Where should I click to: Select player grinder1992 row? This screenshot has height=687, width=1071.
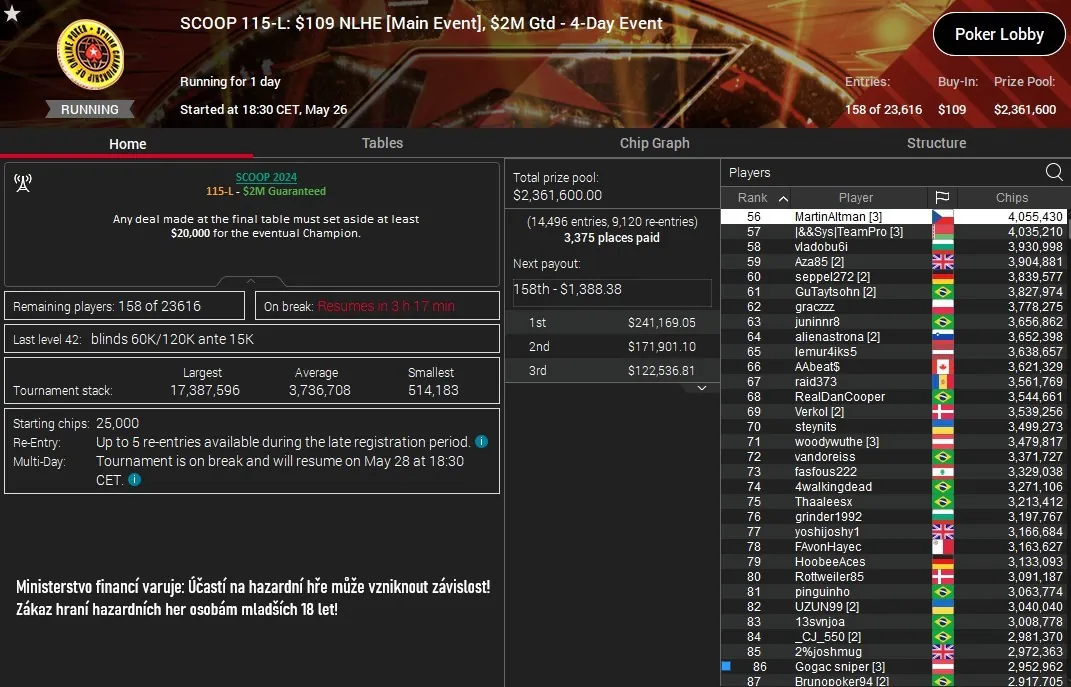pyautogui.click(x=893, y=517)
